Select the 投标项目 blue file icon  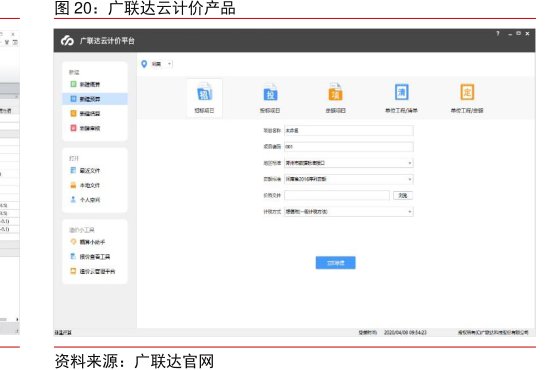point(270,93)
